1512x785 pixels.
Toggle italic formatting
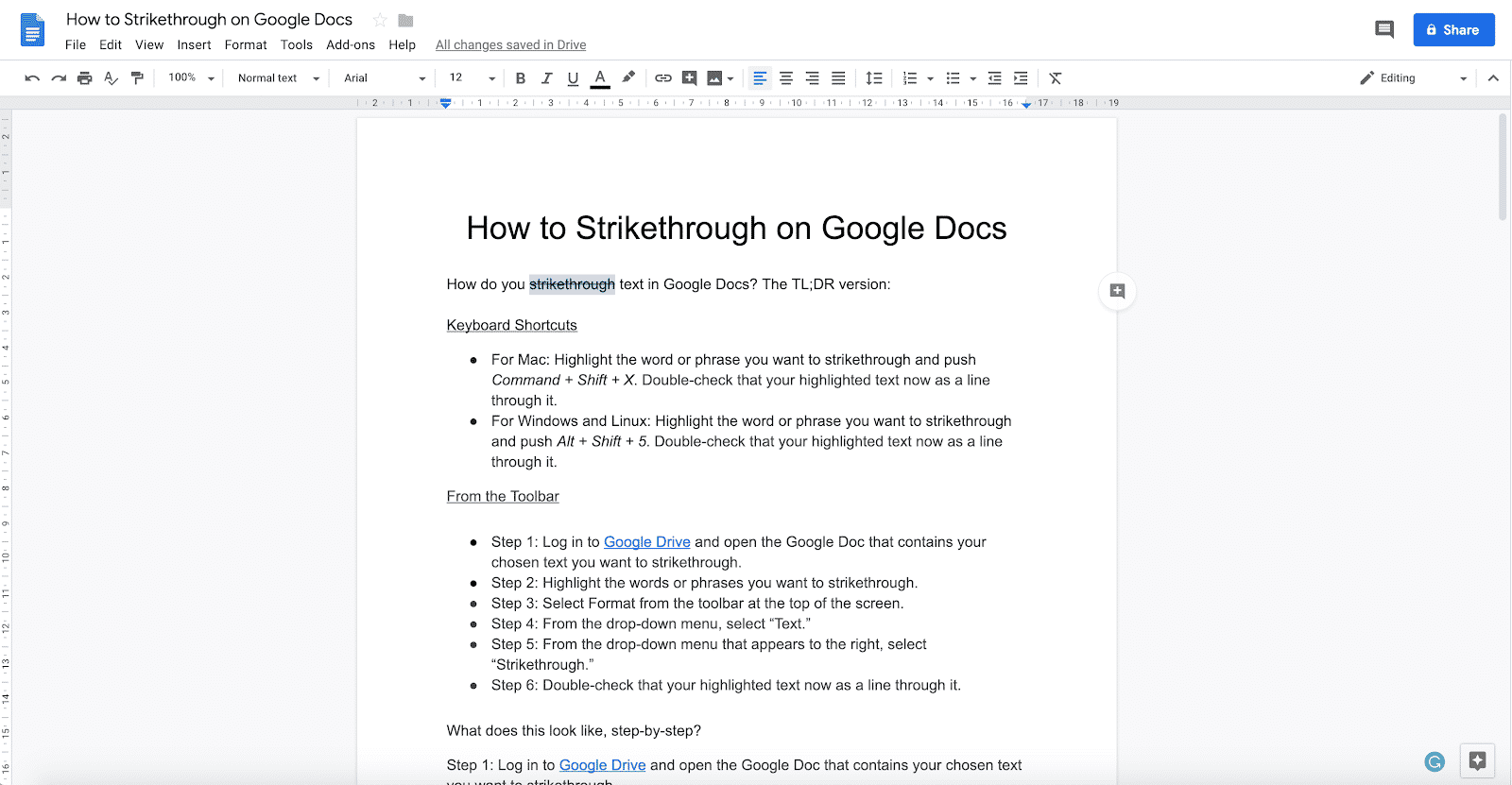click(546, 78)
